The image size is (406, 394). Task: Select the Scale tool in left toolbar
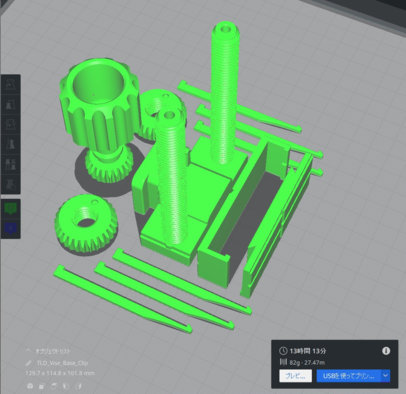[11, 105]
